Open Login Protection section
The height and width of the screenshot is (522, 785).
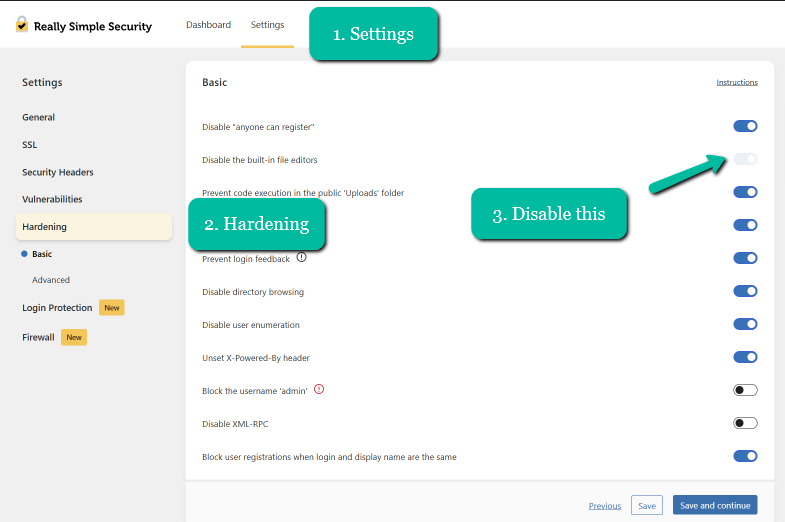[x=57, y=308]
